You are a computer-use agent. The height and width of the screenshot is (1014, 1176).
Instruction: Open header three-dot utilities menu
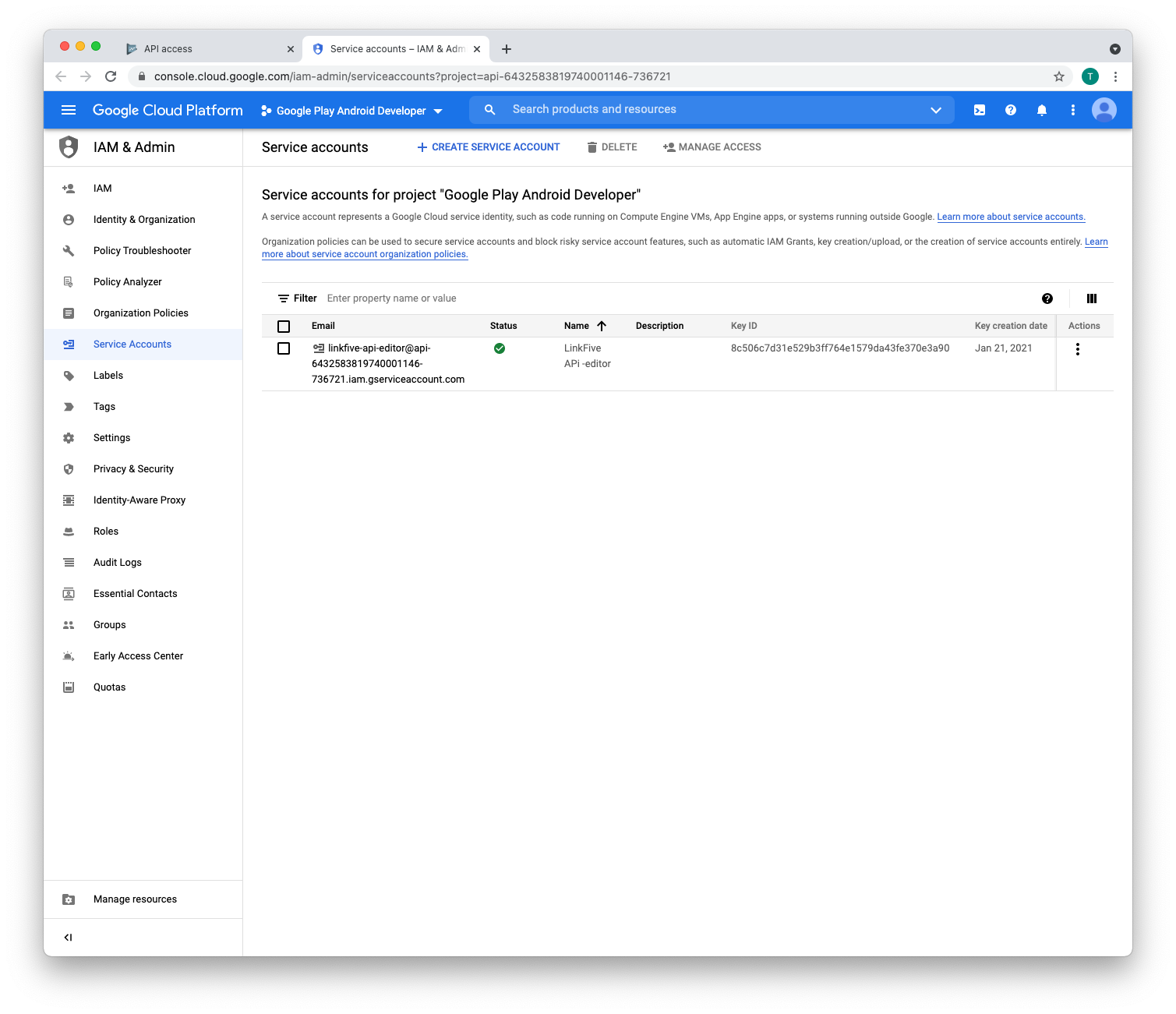coord(1073,110)
